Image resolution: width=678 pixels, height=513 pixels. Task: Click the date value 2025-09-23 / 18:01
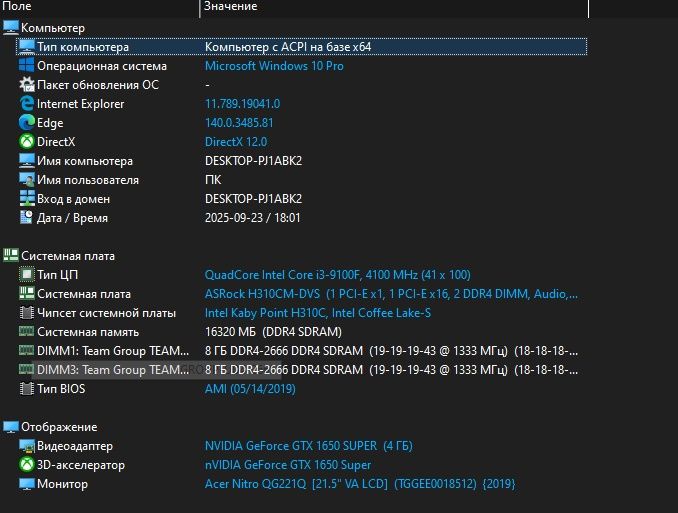[253, 218]
